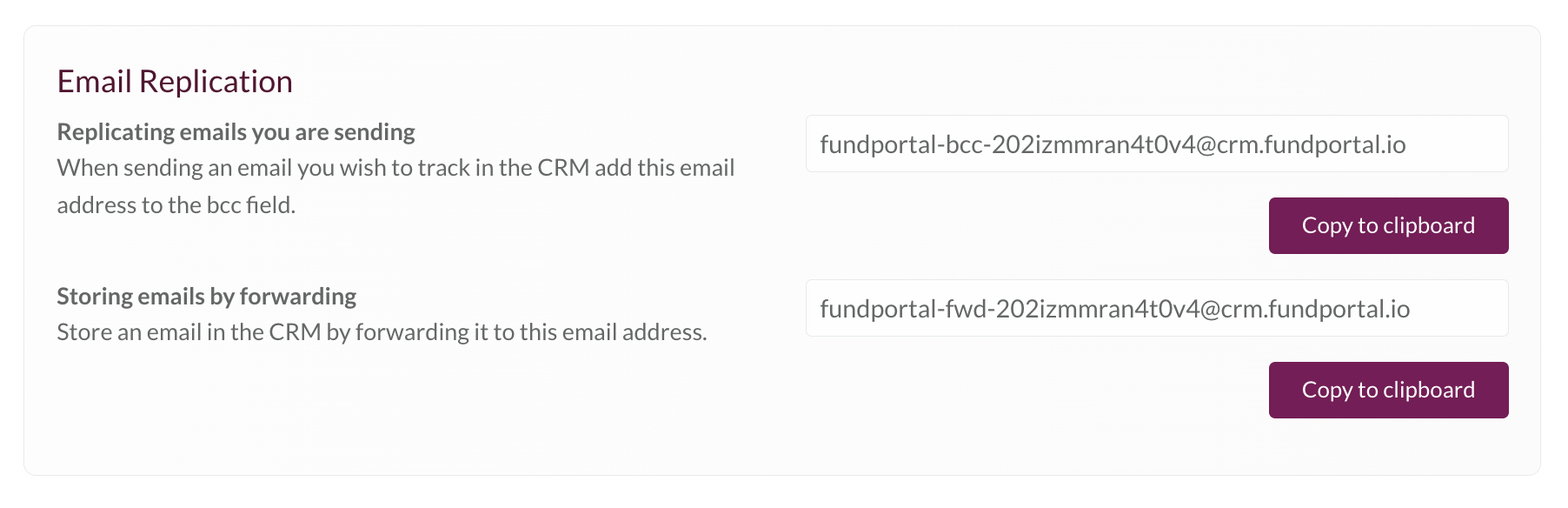Click the upper Copy to clipboard button
This screenshot has height=508, width=1568.
[1388, 225]
